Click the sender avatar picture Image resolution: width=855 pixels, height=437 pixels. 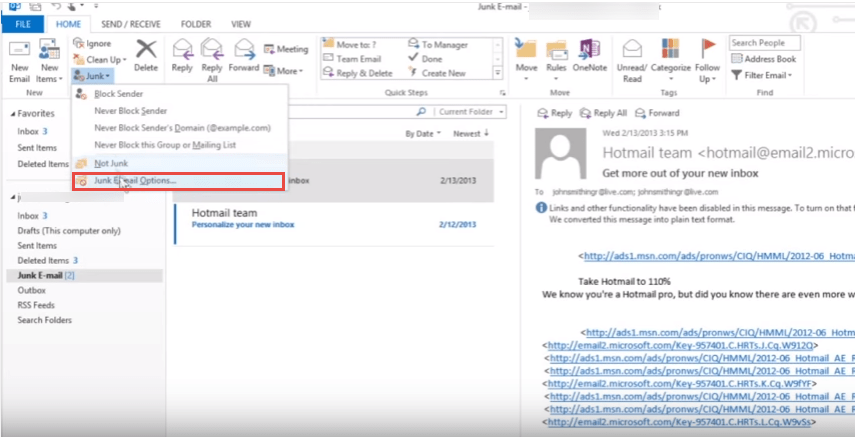[561, 155]
